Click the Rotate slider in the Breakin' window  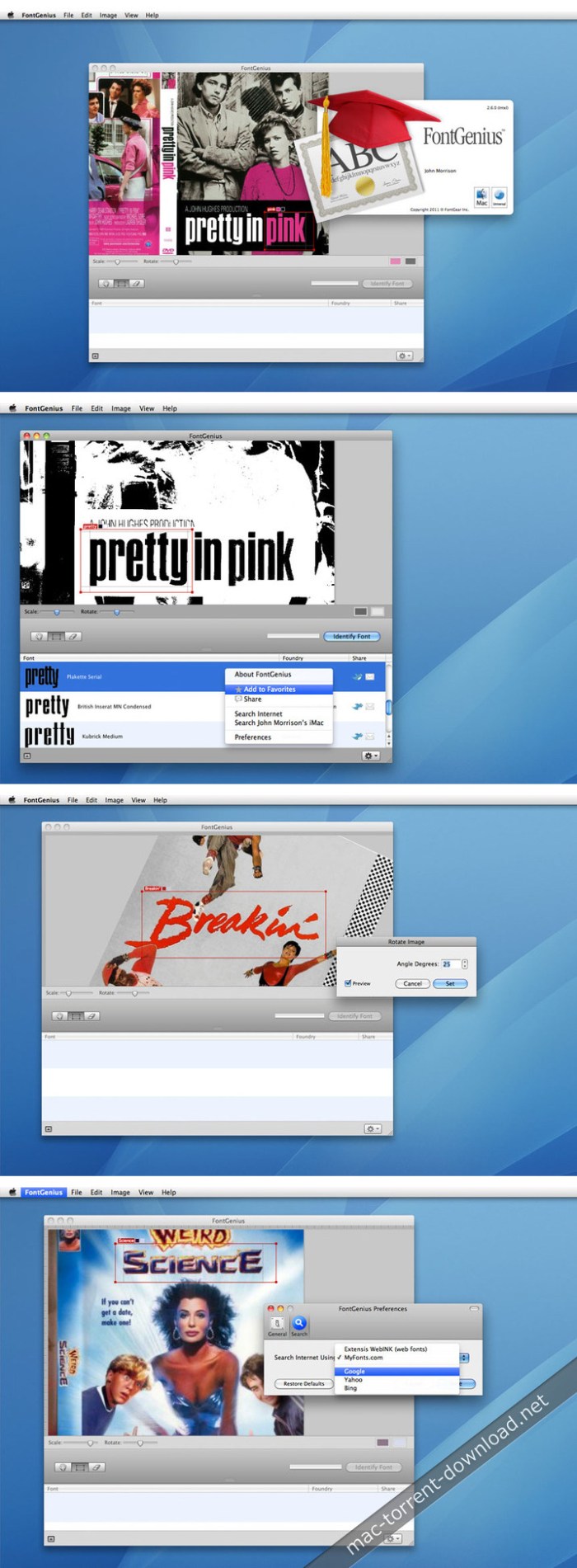[x=133, y=993]
